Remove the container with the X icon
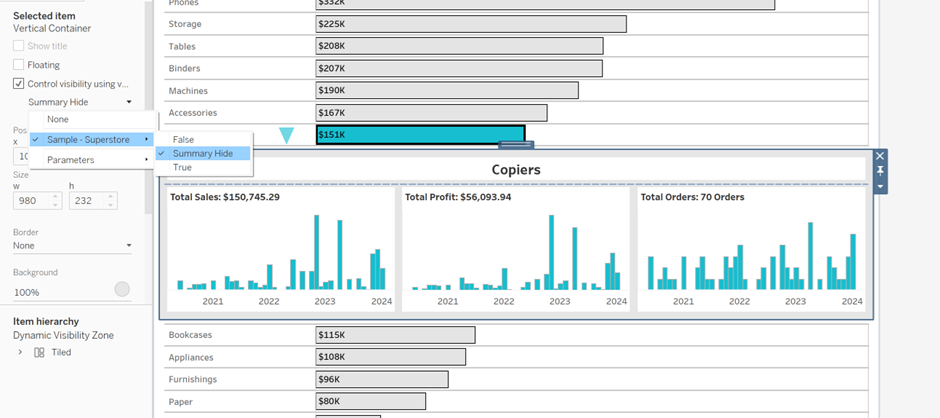Viewport: 940px width, 418px height. 880,156
